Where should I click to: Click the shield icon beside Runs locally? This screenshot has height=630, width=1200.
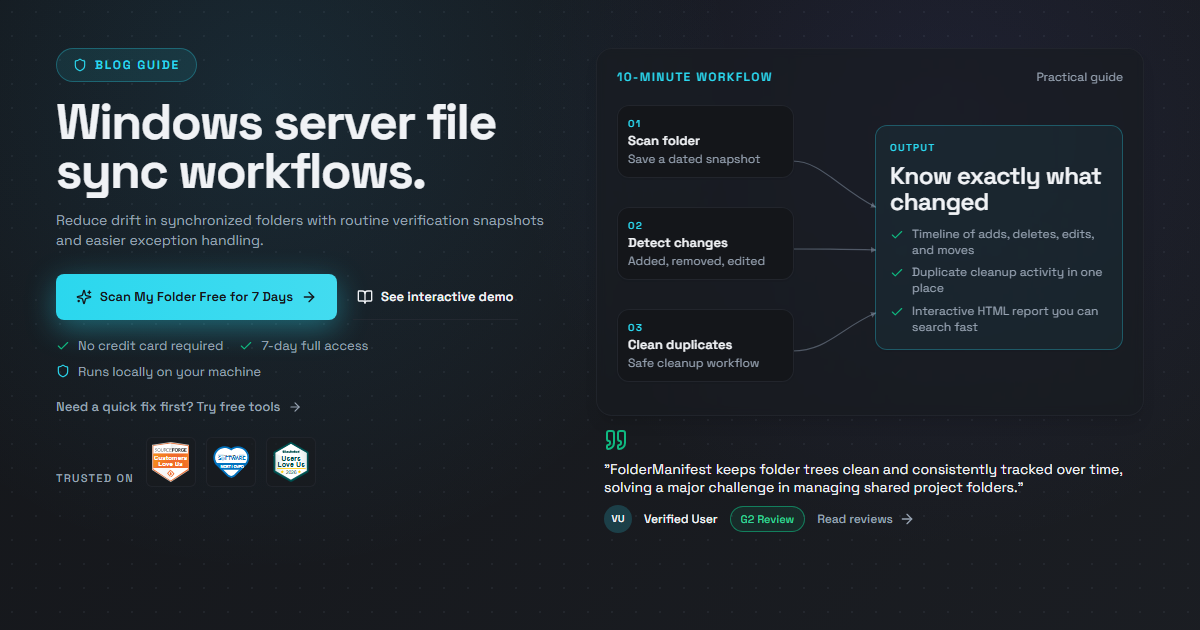pyautogui.click(x=63, y=372)
